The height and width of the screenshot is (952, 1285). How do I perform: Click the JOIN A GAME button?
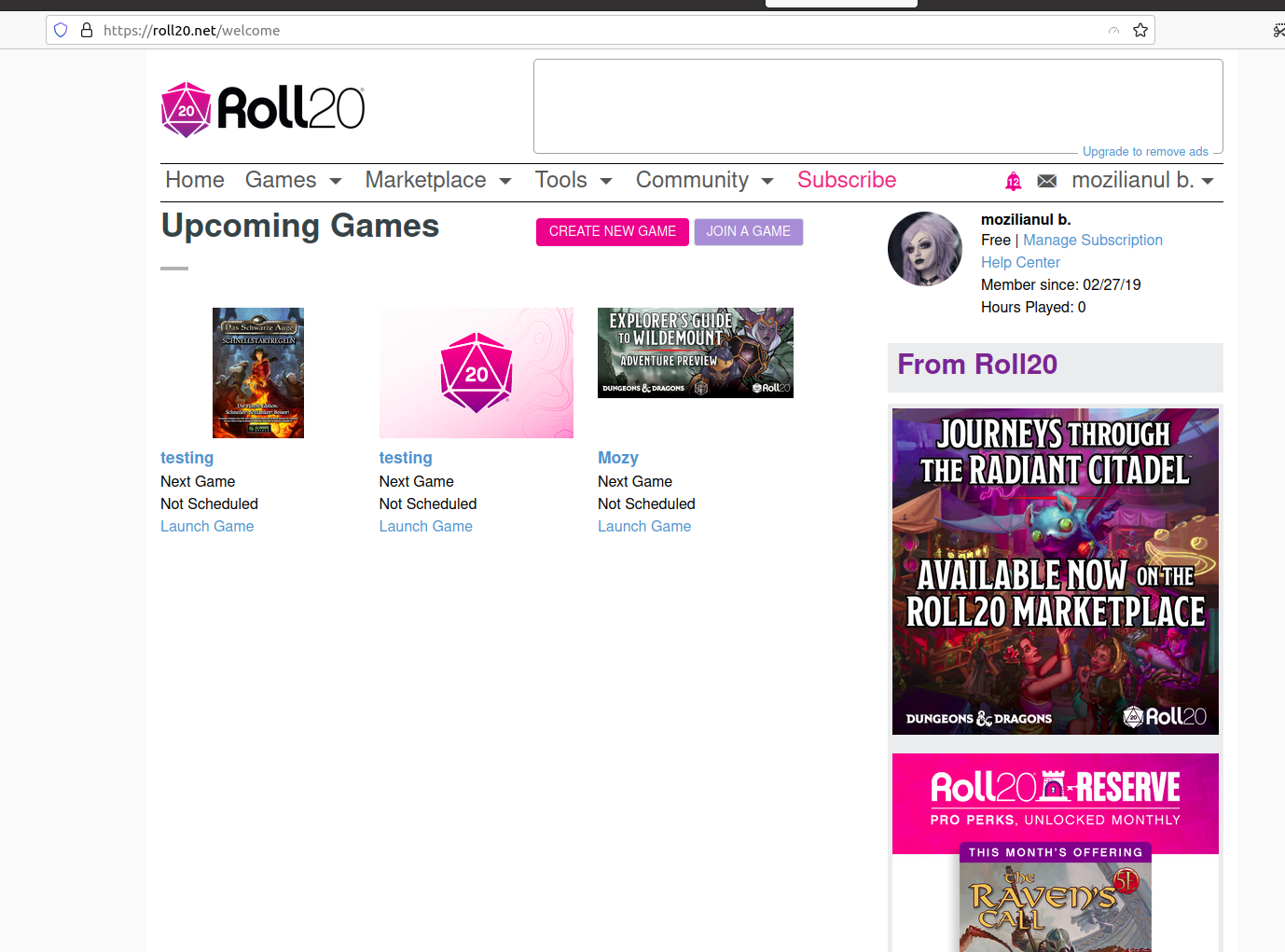click(x=748, y=231)
